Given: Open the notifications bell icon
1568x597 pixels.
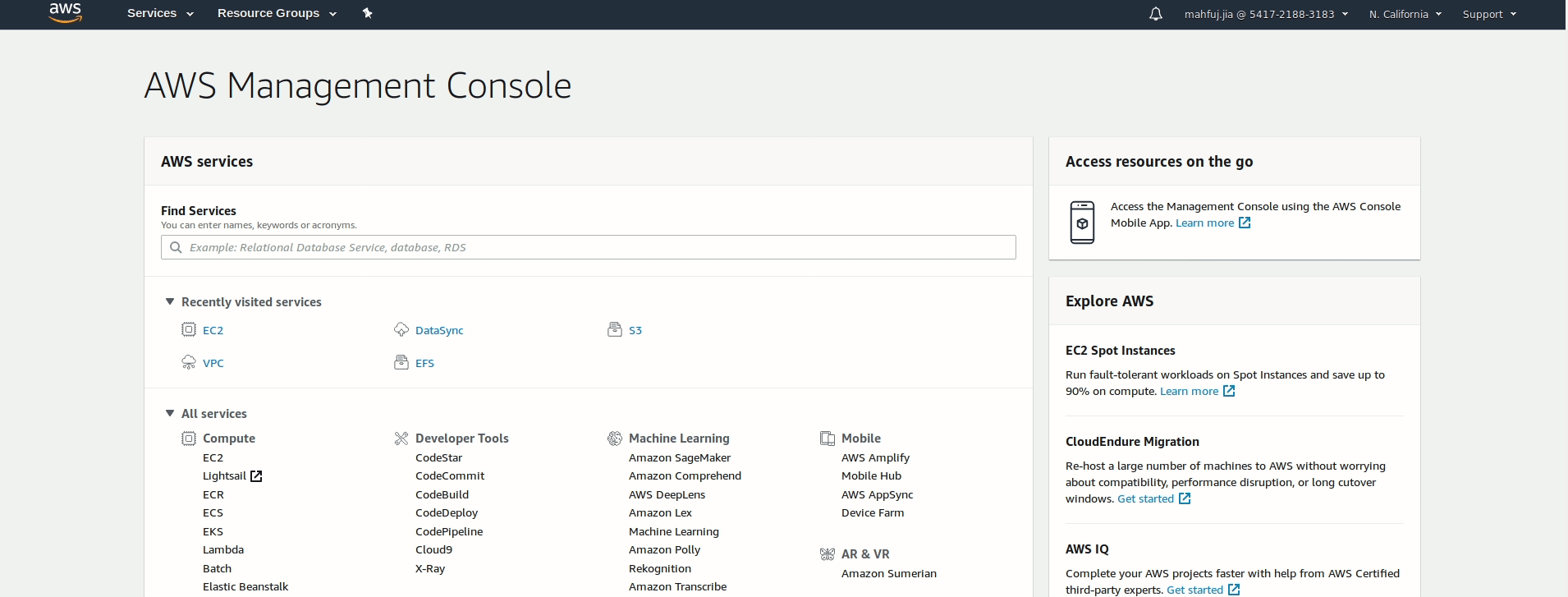Looking at the screenshot, I should click(x=1156, y=14).
